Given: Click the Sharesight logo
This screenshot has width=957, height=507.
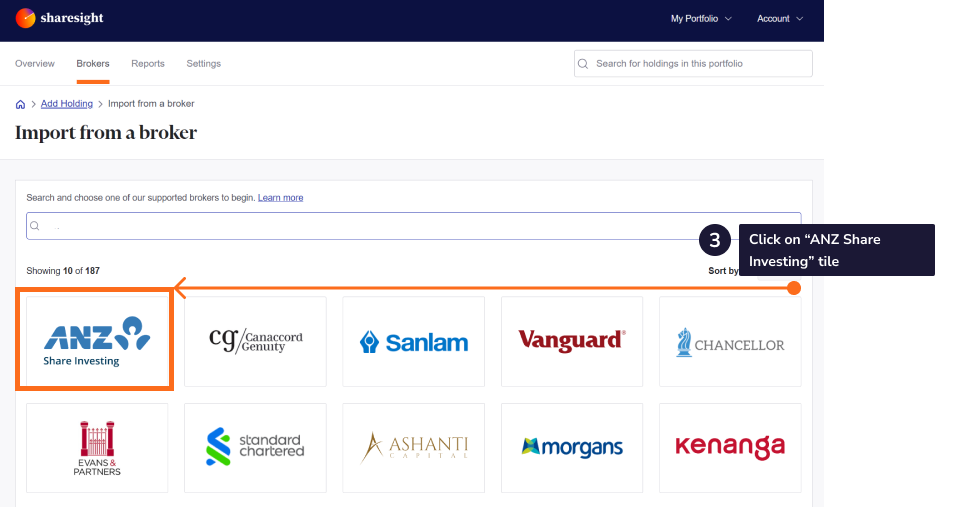Looking at the screenshot, I should click(x=60, y=18).
